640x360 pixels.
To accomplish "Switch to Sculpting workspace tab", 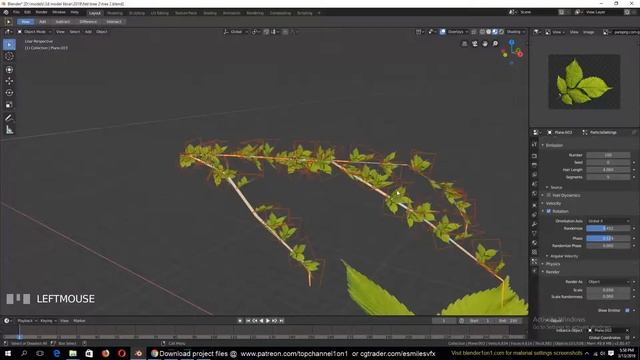I will click(x=137, y=13).
